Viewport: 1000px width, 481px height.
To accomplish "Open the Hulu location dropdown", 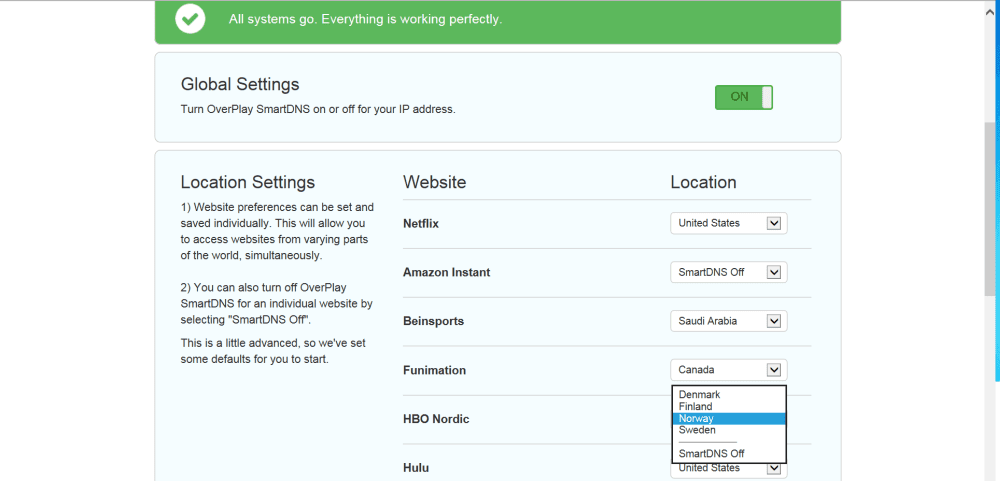I will click(728, 468).
